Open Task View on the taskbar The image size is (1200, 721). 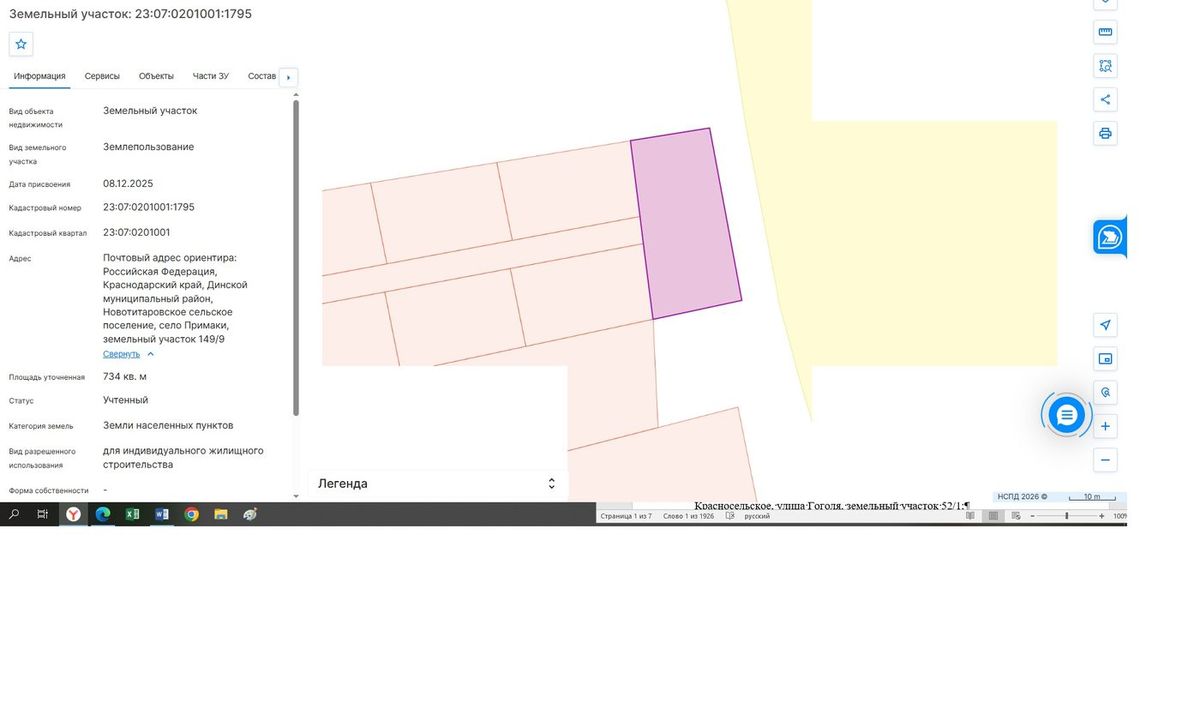coord(43,514)
